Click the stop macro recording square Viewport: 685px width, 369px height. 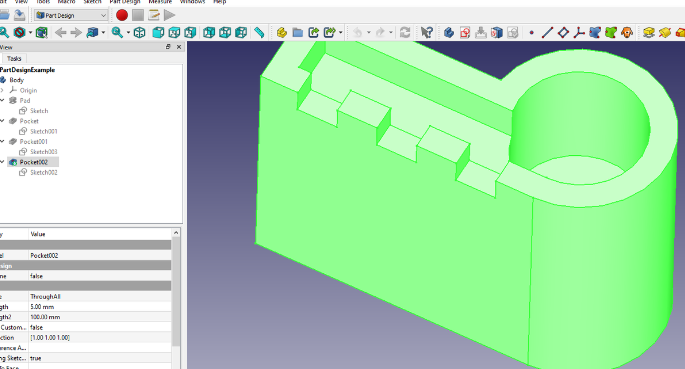tap(138, 15)
